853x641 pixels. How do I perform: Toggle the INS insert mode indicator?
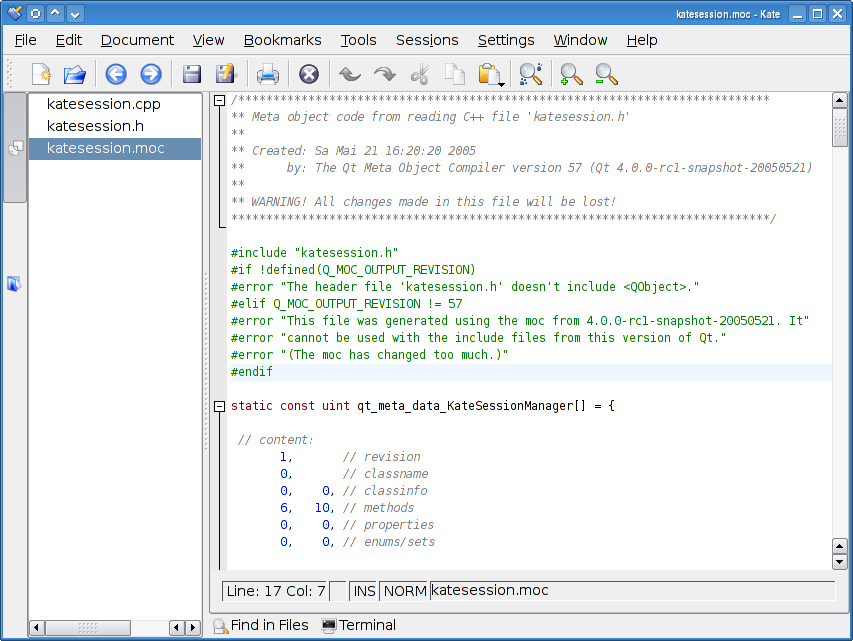click(x=364, y=591)
